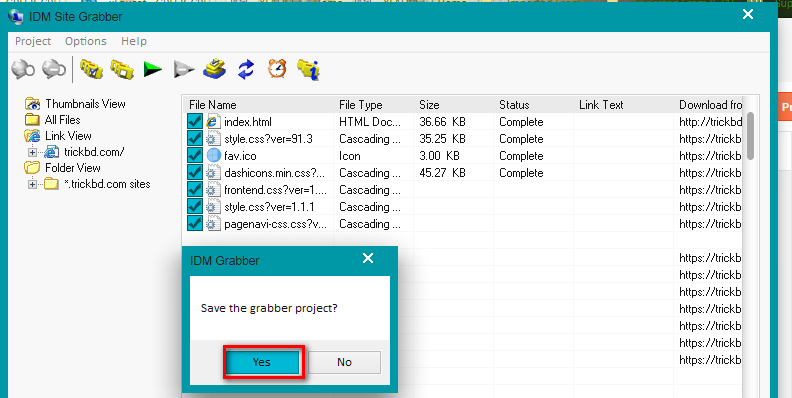Expand the *.trickbd.com sites folder node
The width and height of the screenshot is (792, 398).
(x=32, y=184)
